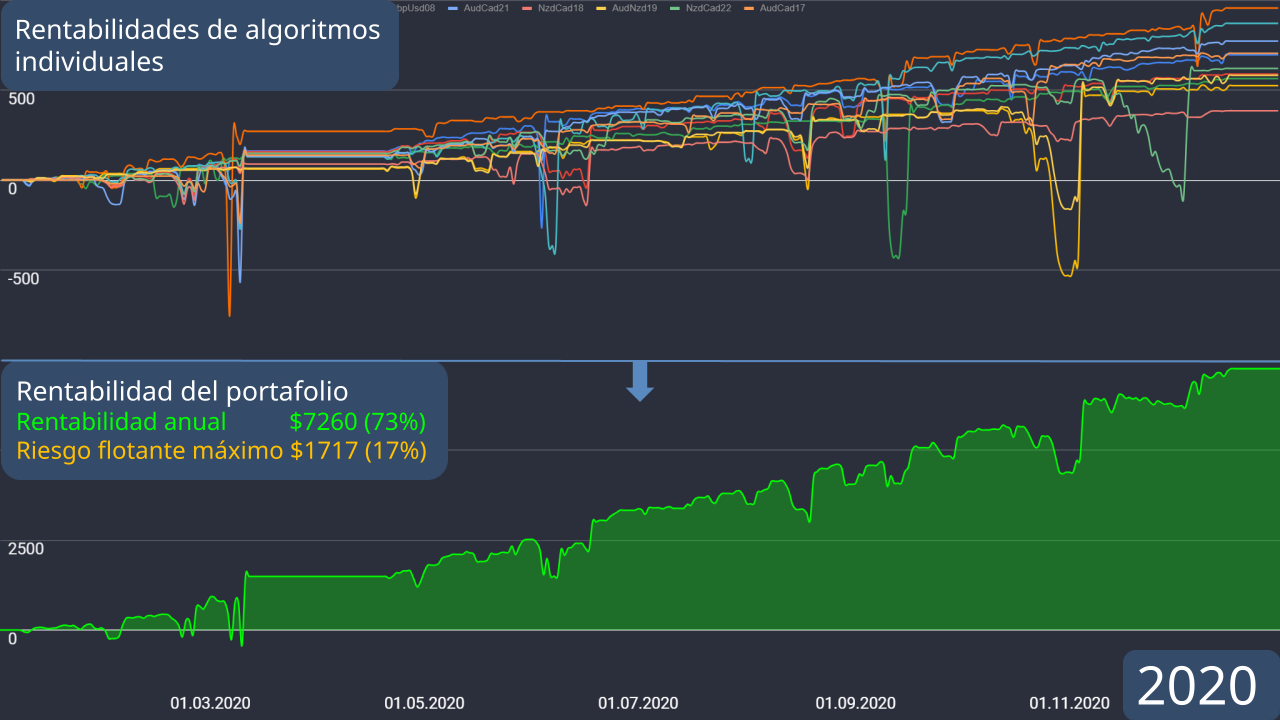This screenshot has width=1280, height=720.
Task: Click the 01.11.2020 date axis label
Action: 1070,703
